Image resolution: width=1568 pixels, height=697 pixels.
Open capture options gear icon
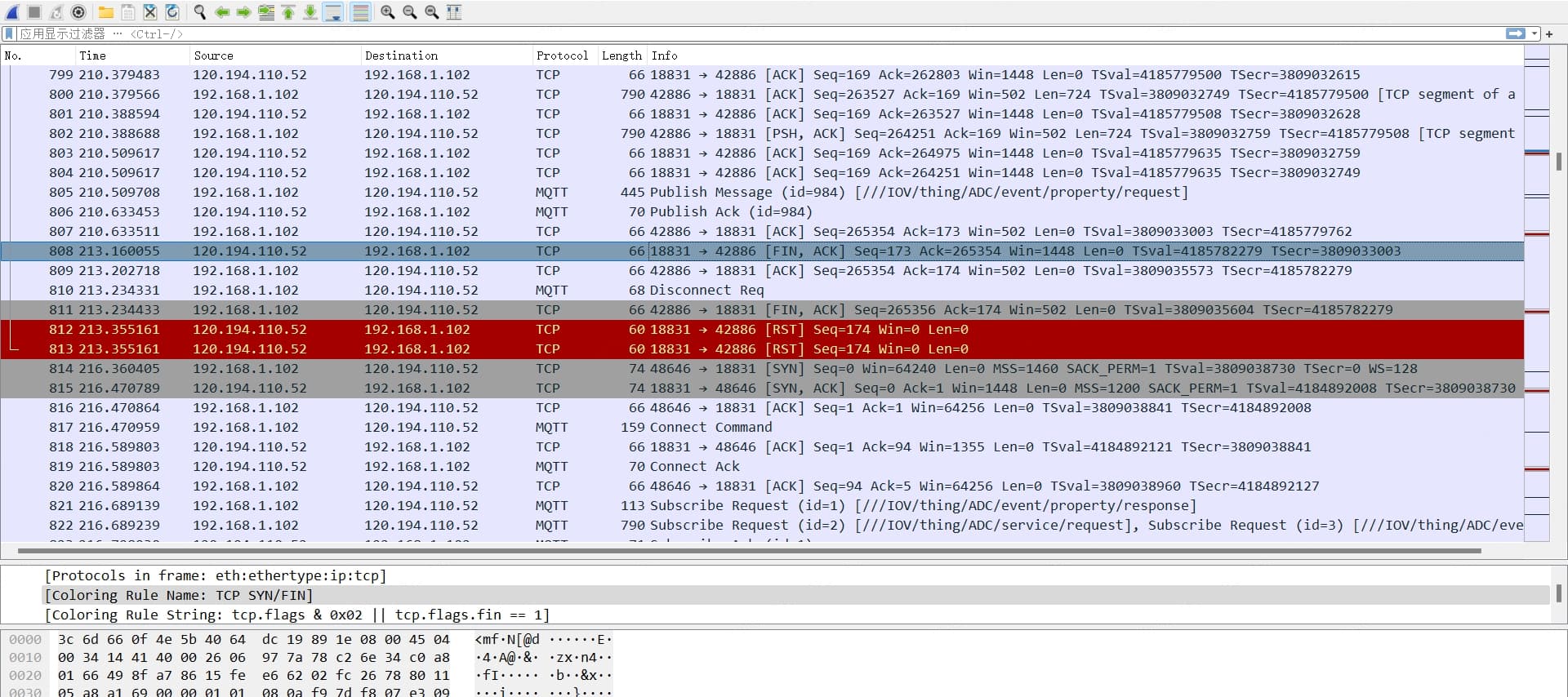coord(78,12)
